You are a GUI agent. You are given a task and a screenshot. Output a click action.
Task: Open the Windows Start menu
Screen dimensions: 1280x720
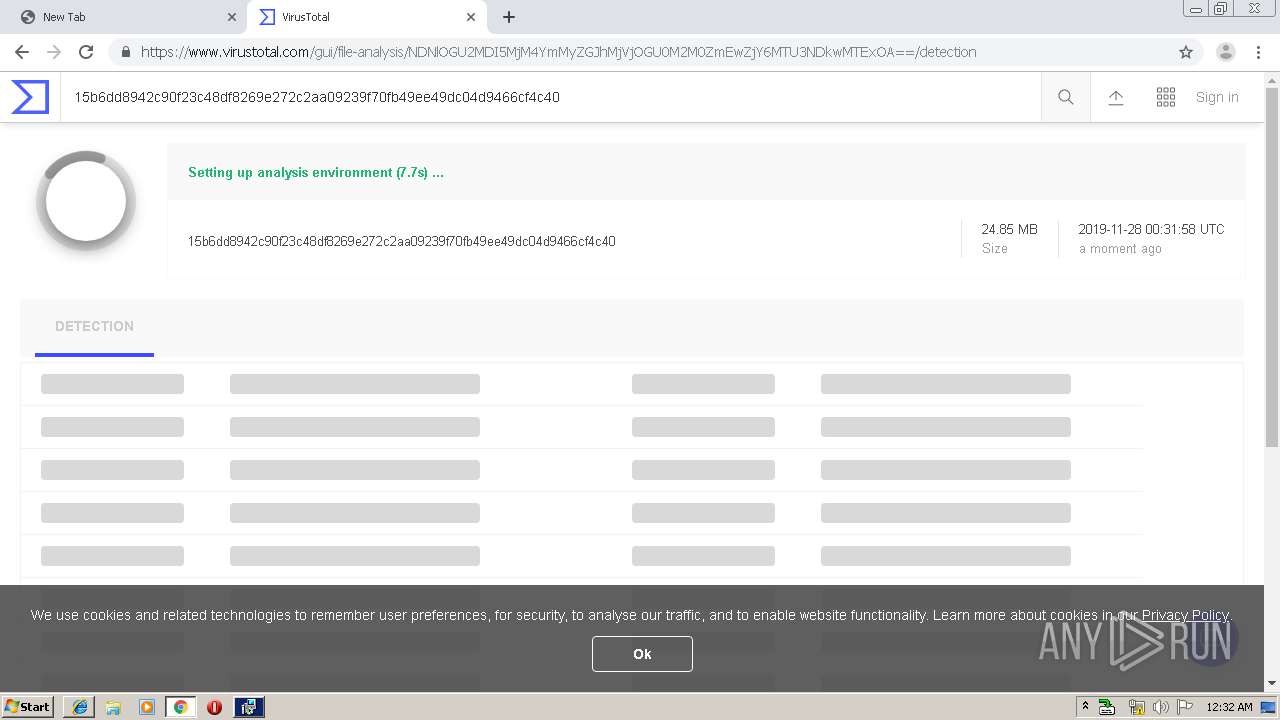tap(28, 706)
